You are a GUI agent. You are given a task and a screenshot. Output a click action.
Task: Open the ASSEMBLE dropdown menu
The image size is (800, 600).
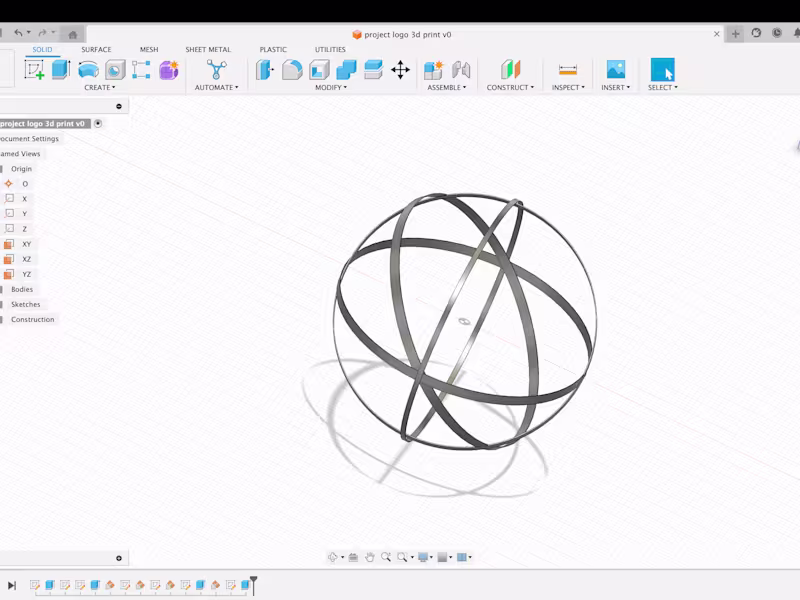pyautogui.click(x=446, y=88)
